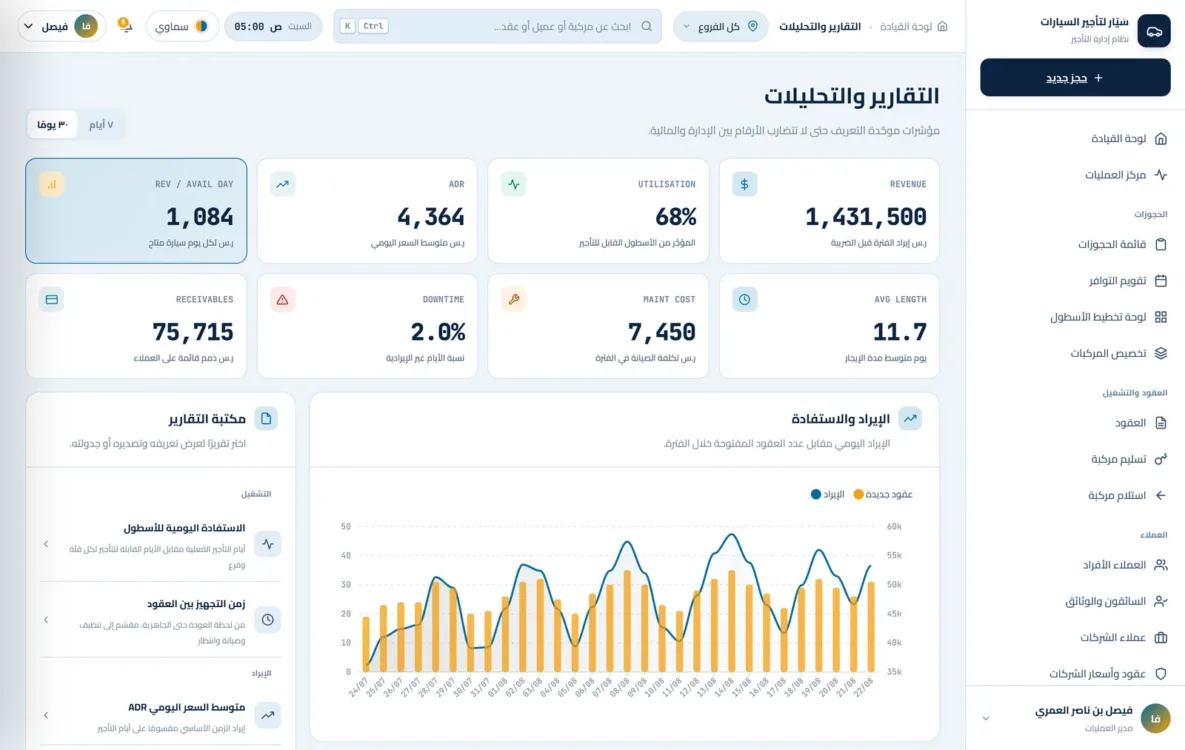Open السائقون والوثائق in sidebar
Screen dimensions: 1185x750
(x=1075, y=601)
